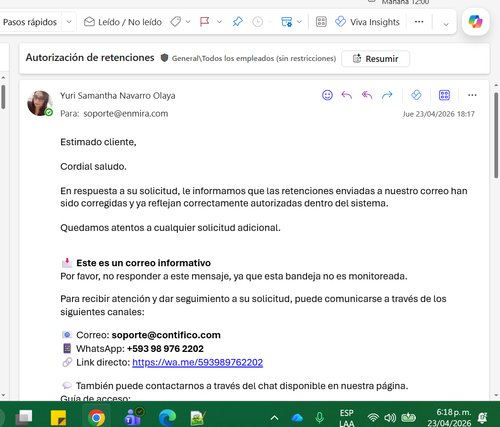
Task: Expand the categorize tag dropdown
Action: [x=188, y=22]
